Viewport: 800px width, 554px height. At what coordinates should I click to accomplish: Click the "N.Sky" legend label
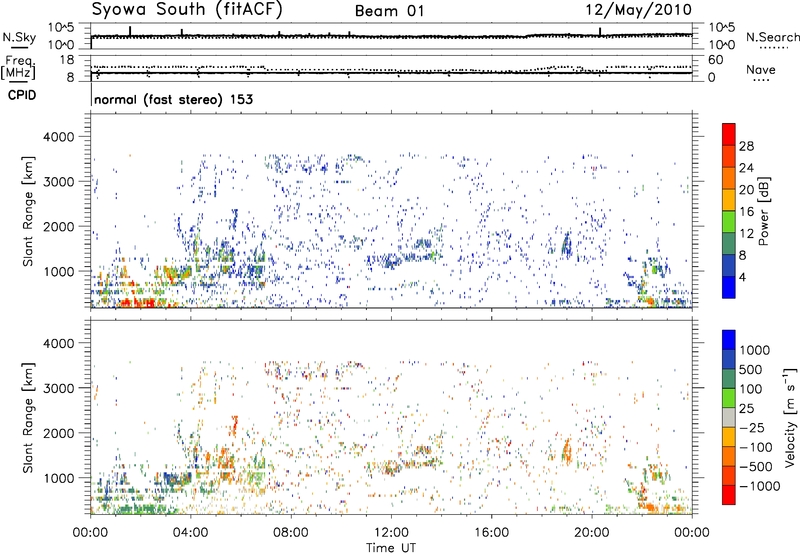[19, 37]
